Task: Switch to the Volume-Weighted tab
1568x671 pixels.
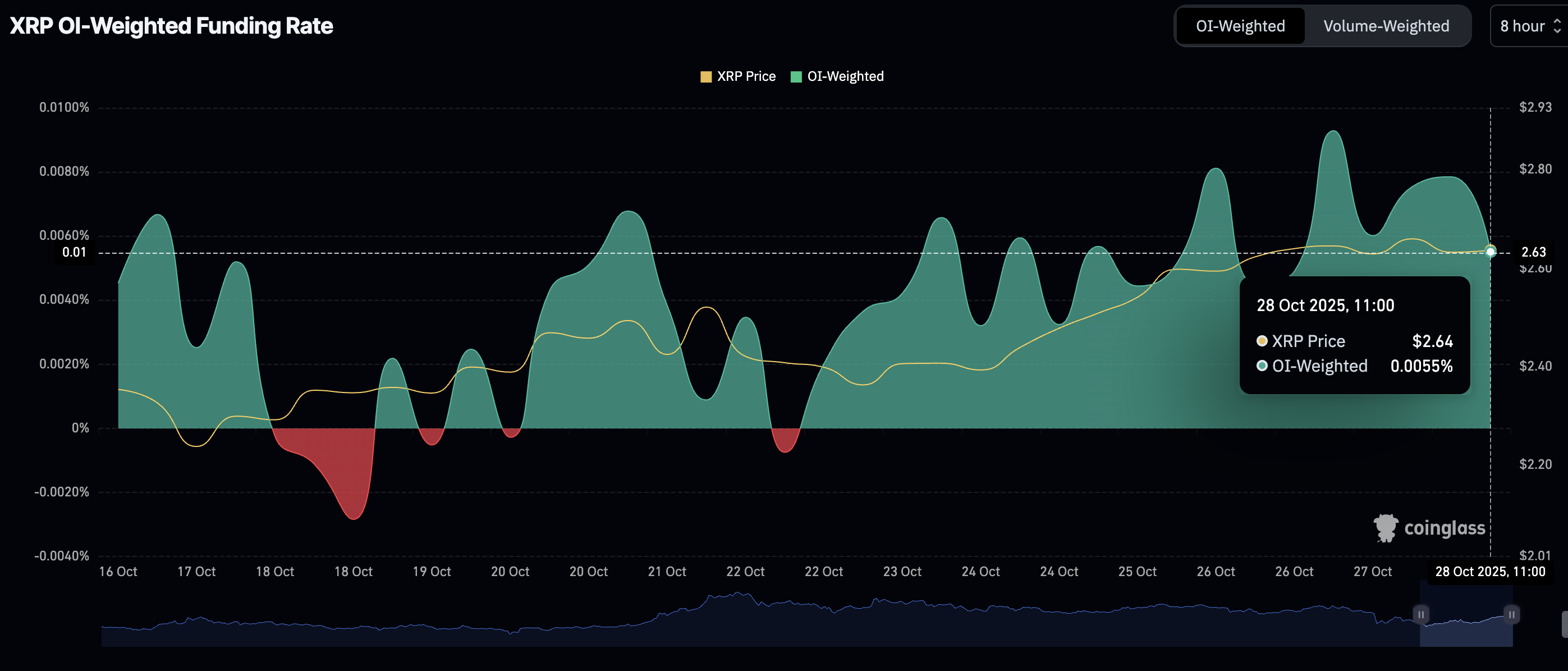Action: click(x=1386, y=26)
